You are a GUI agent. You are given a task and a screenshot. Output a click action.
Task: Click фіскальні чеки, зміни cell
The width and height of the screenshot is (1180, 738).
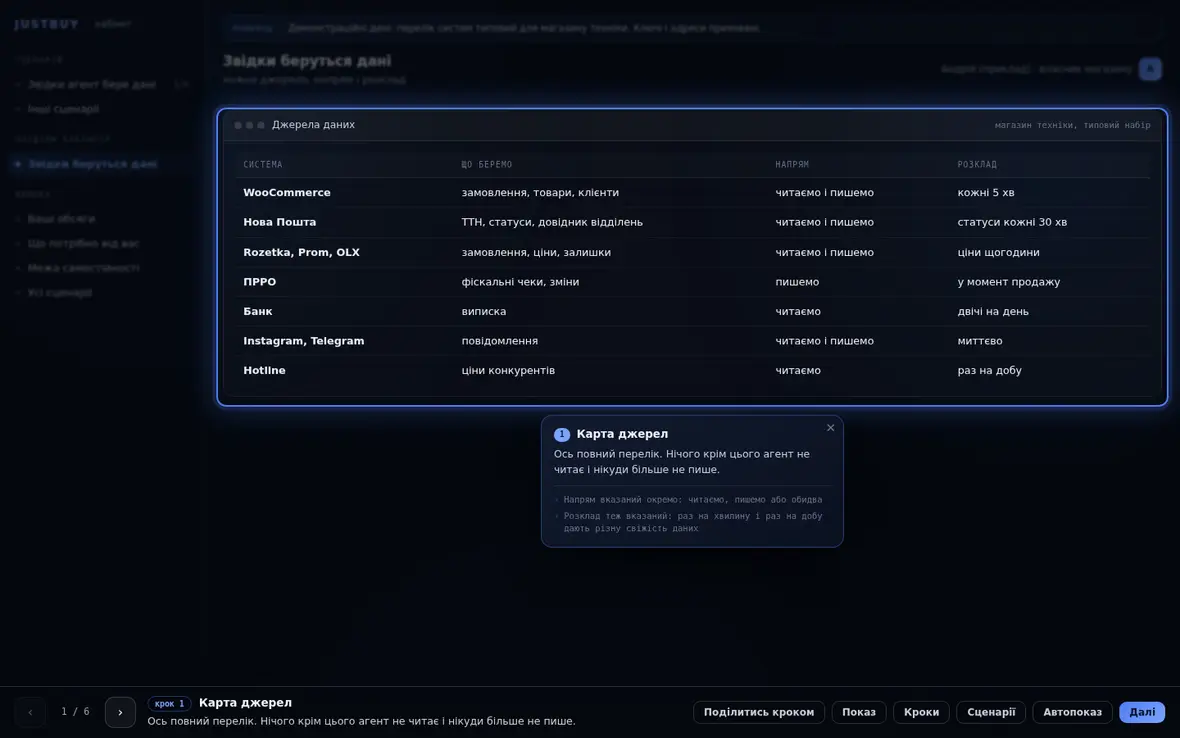click(x=520, y=281)
